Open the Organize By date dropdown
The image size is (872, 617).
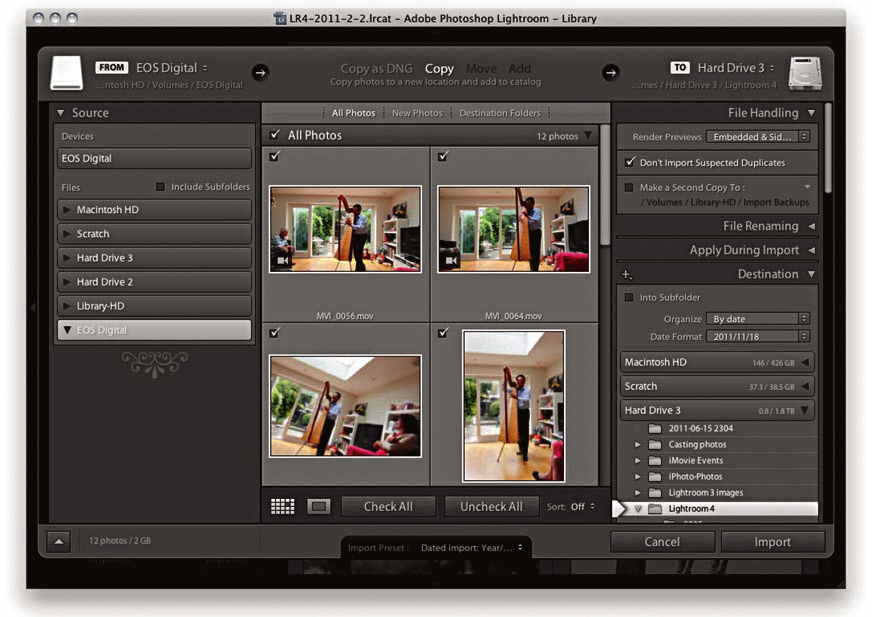(x=757, y=319)
